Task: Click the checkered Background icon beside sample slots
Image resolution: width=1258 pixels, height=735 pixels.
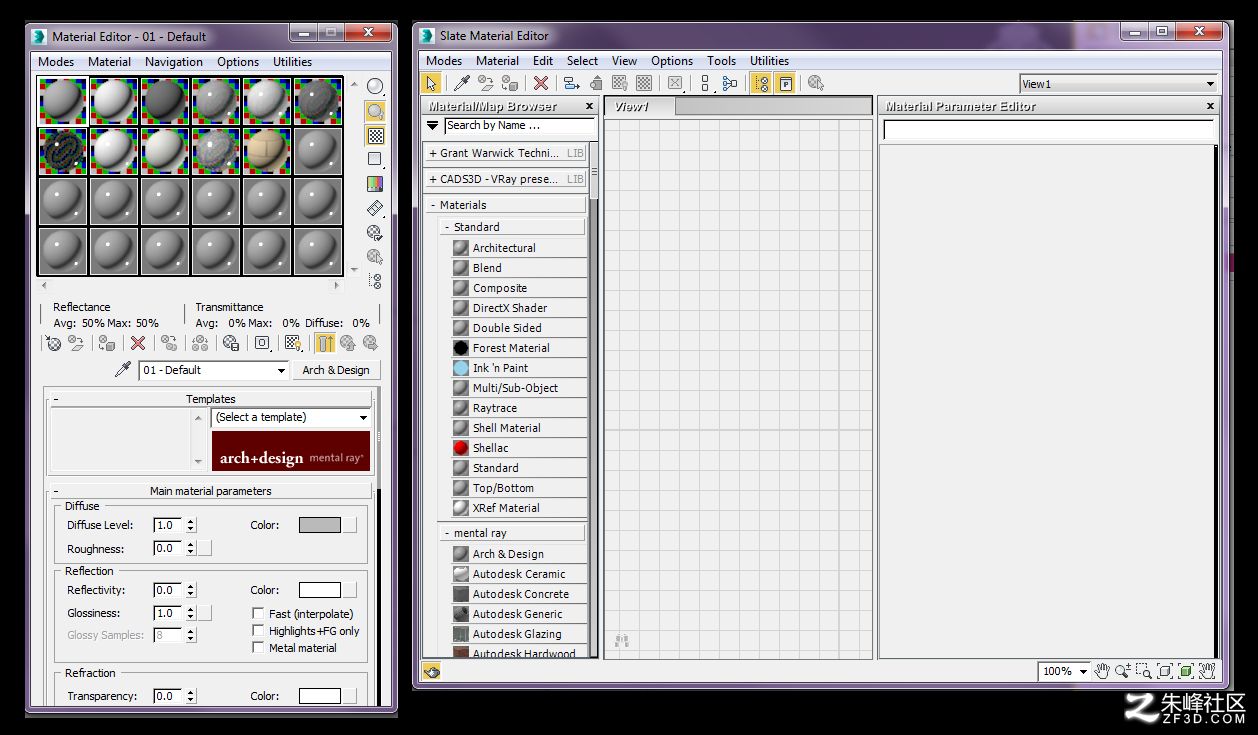Action: (375, 135)
